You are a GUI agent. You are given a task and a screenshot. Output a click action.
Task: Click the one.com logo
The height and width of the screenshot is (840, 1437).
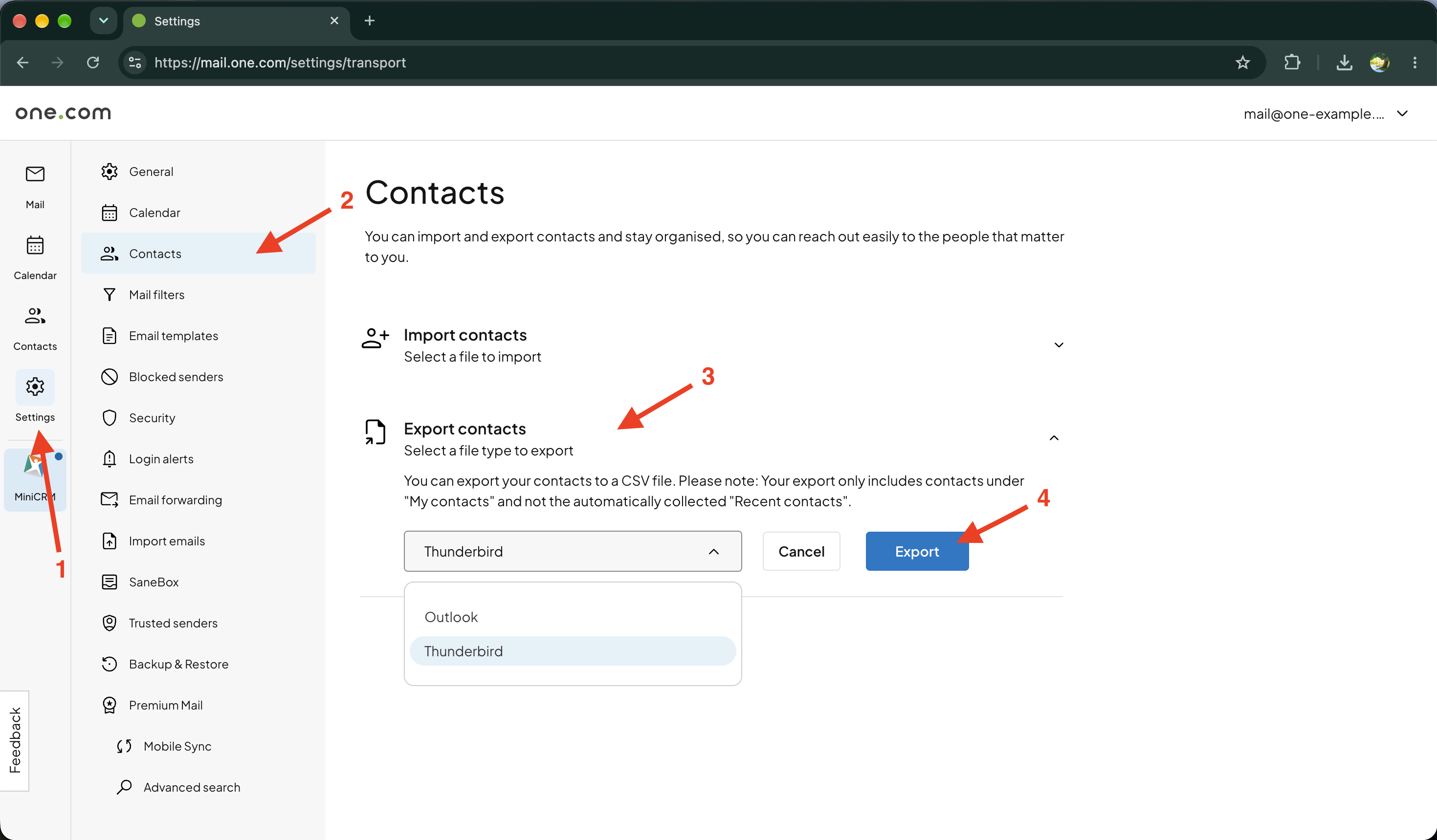click(63, 113)
